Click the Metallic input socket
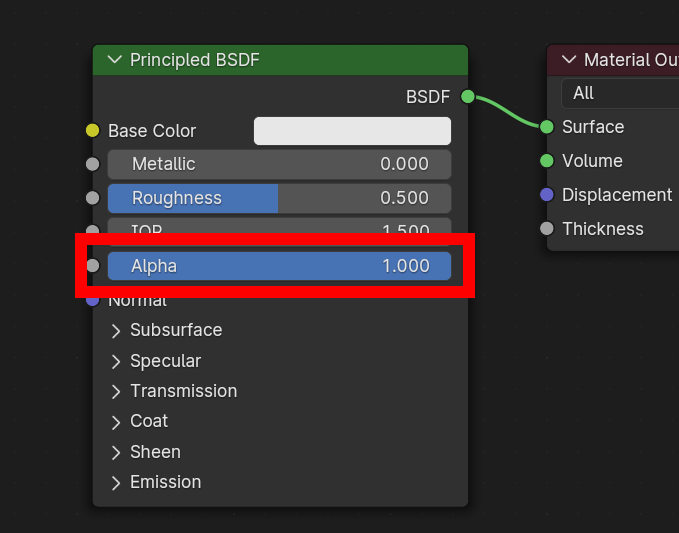The width and height of the screenshot is (679, 533). (93, 164)
